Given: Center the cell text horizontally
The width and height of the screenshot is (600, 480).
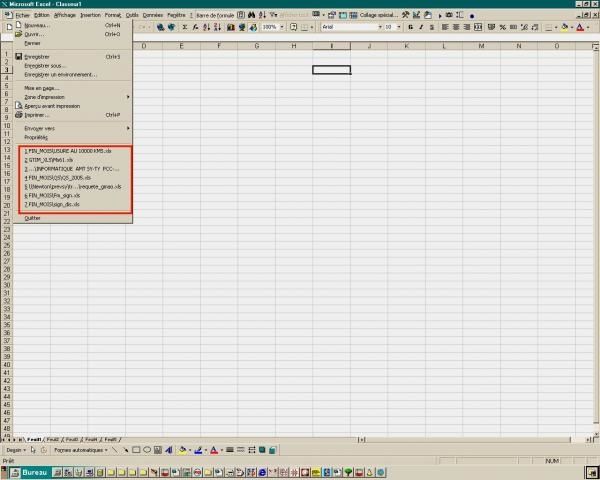Looking at the screenshot, I should (456, 27).
